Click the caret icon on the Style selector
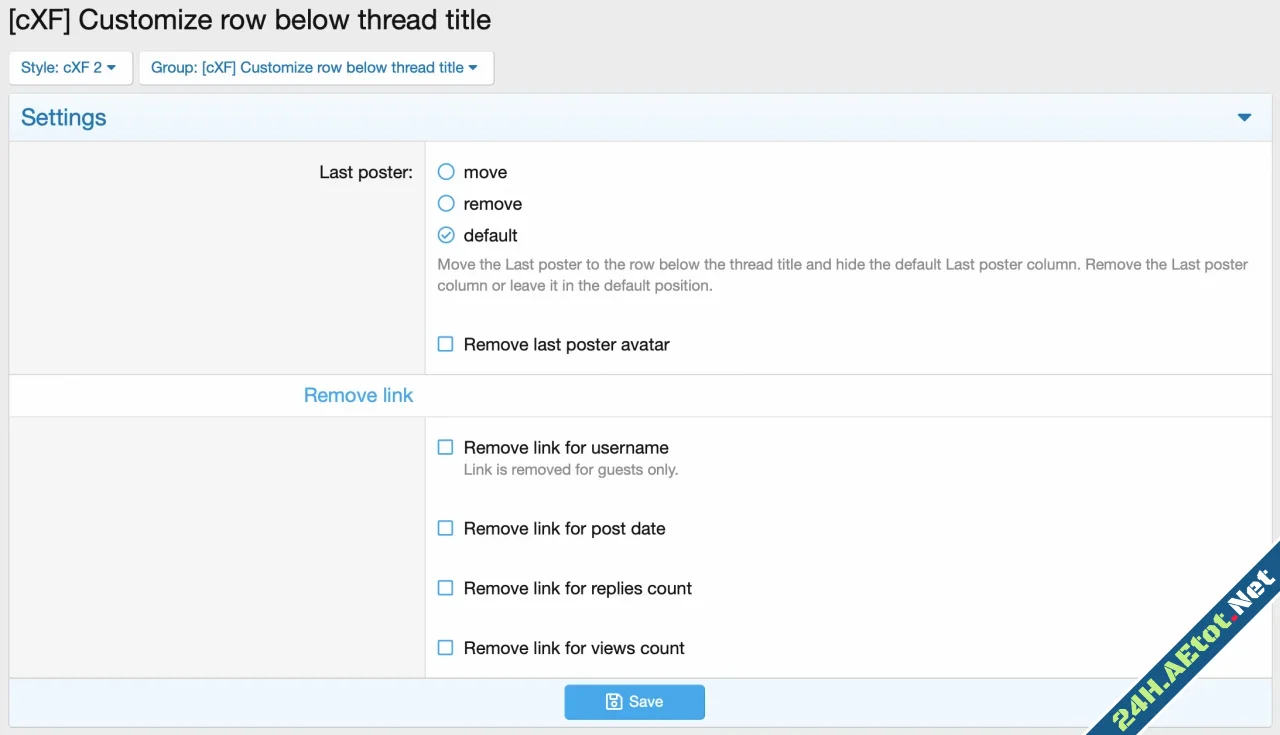Viewport: 1280px width, 735px height. (x=112, y=67)
